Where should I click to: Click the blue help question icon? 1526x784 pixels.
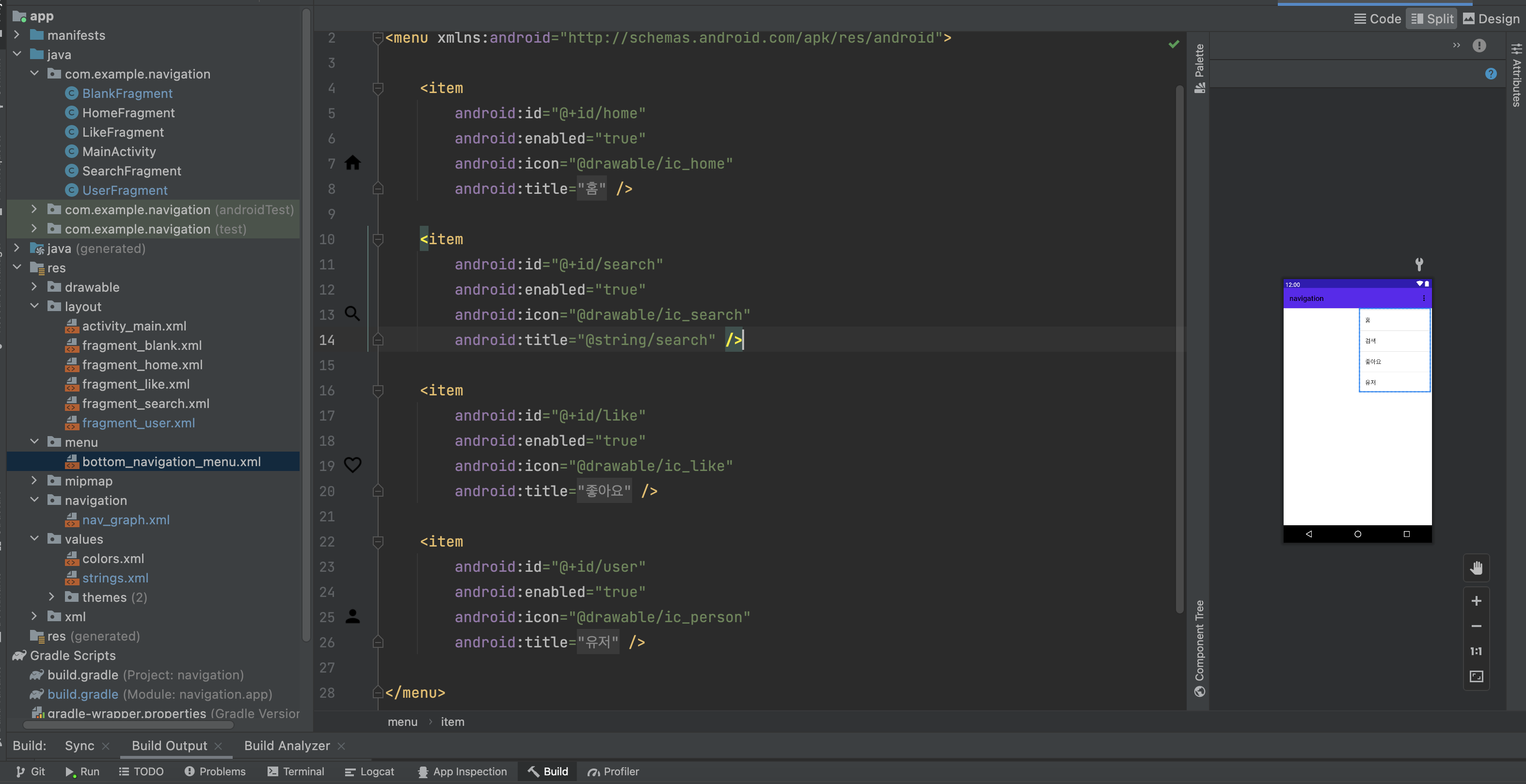1491,74
